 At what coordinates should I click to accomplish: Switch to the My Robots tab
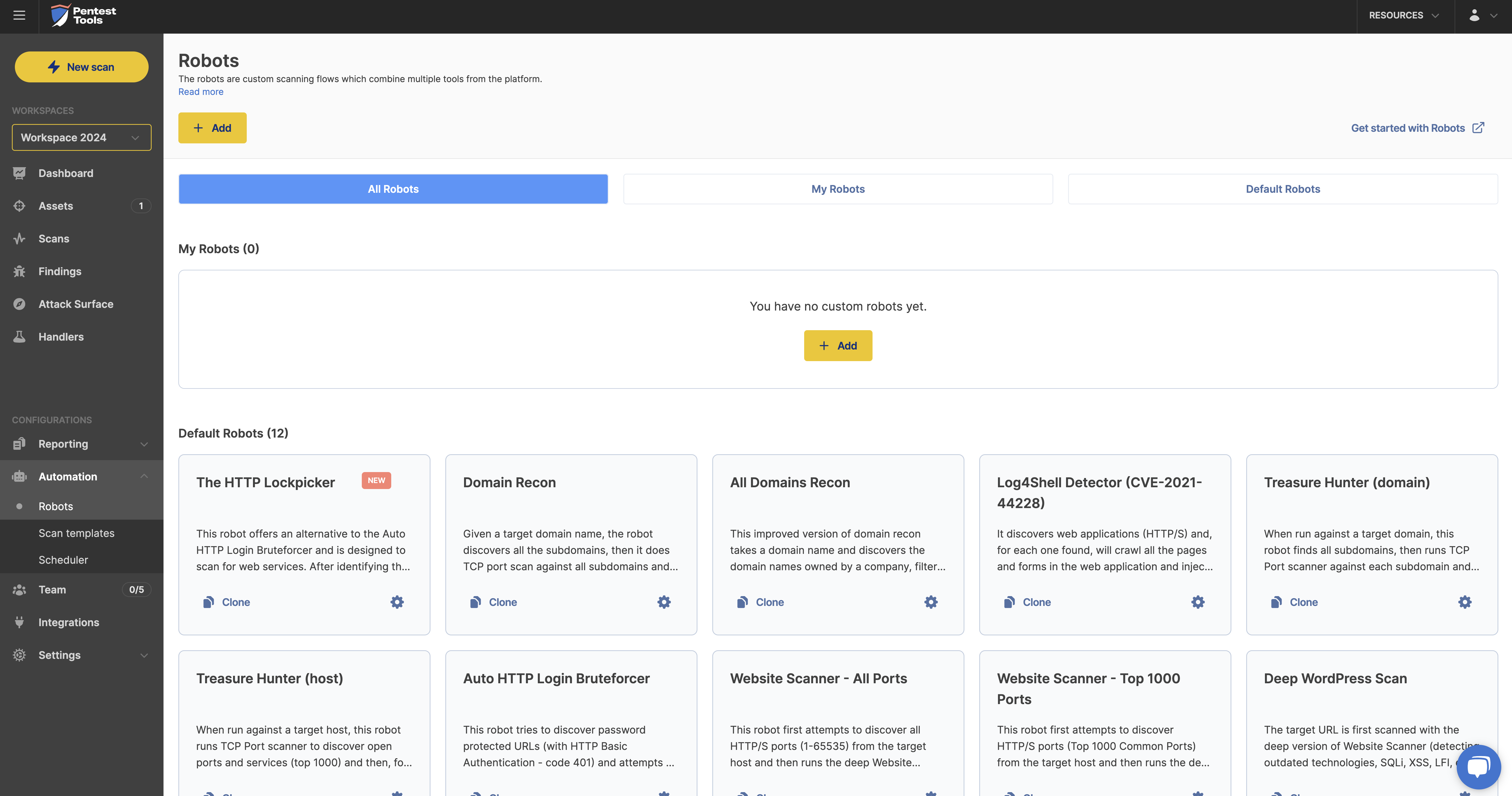(837, 189)
